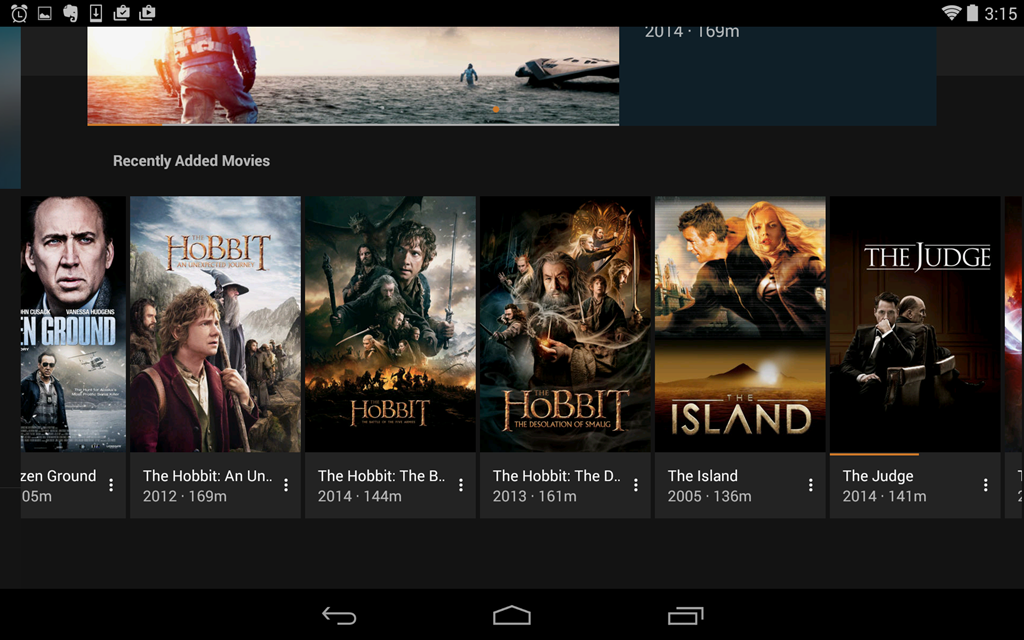Open The Hobbit Desolation of Smaug poster
Screen dimensions: 1024x640
[x=565, y=323]
